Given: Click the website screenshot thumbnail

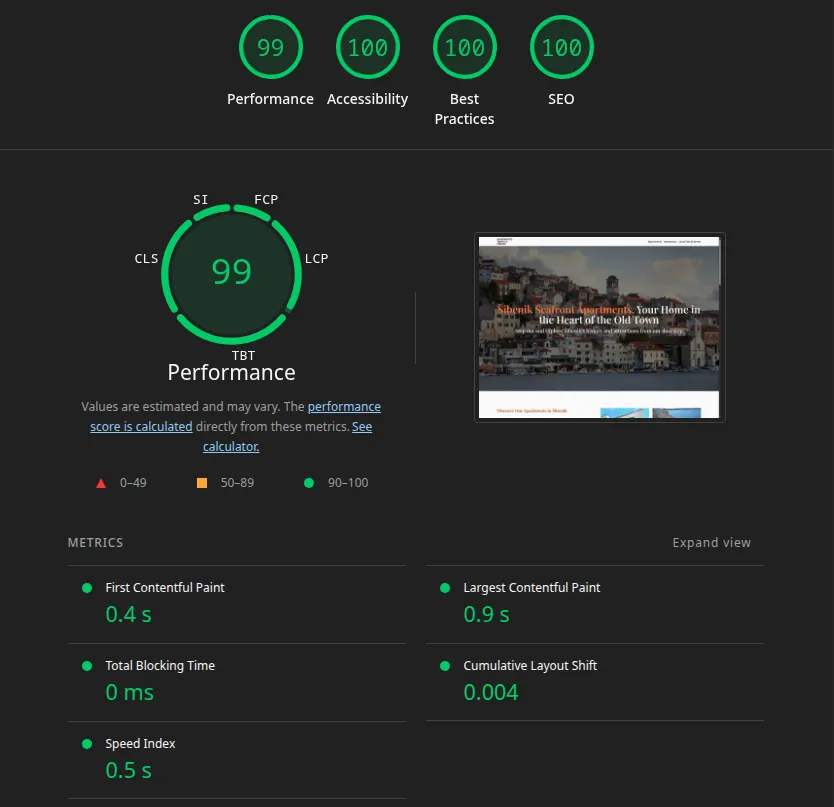Looking at the screenshot, I should (599, 327).
